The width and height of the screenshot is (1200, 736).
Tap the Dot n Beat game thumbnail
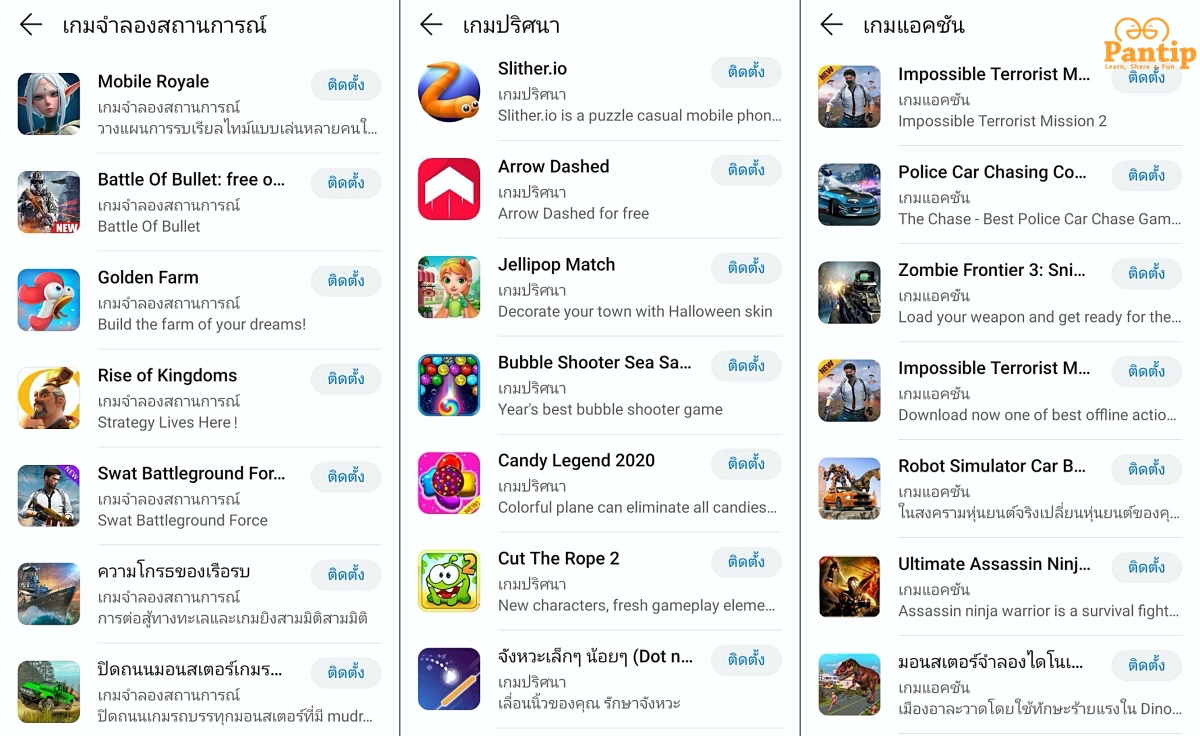tap(449, 679)
